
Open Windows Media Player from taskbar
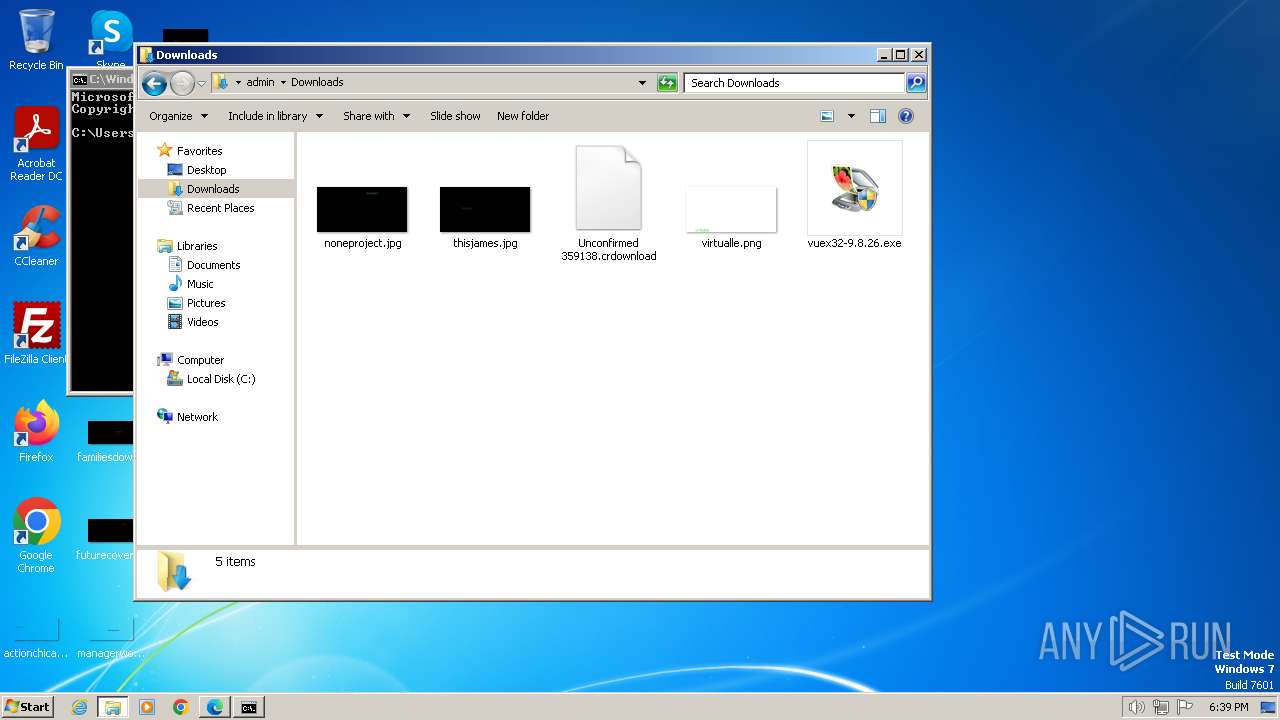147,707
